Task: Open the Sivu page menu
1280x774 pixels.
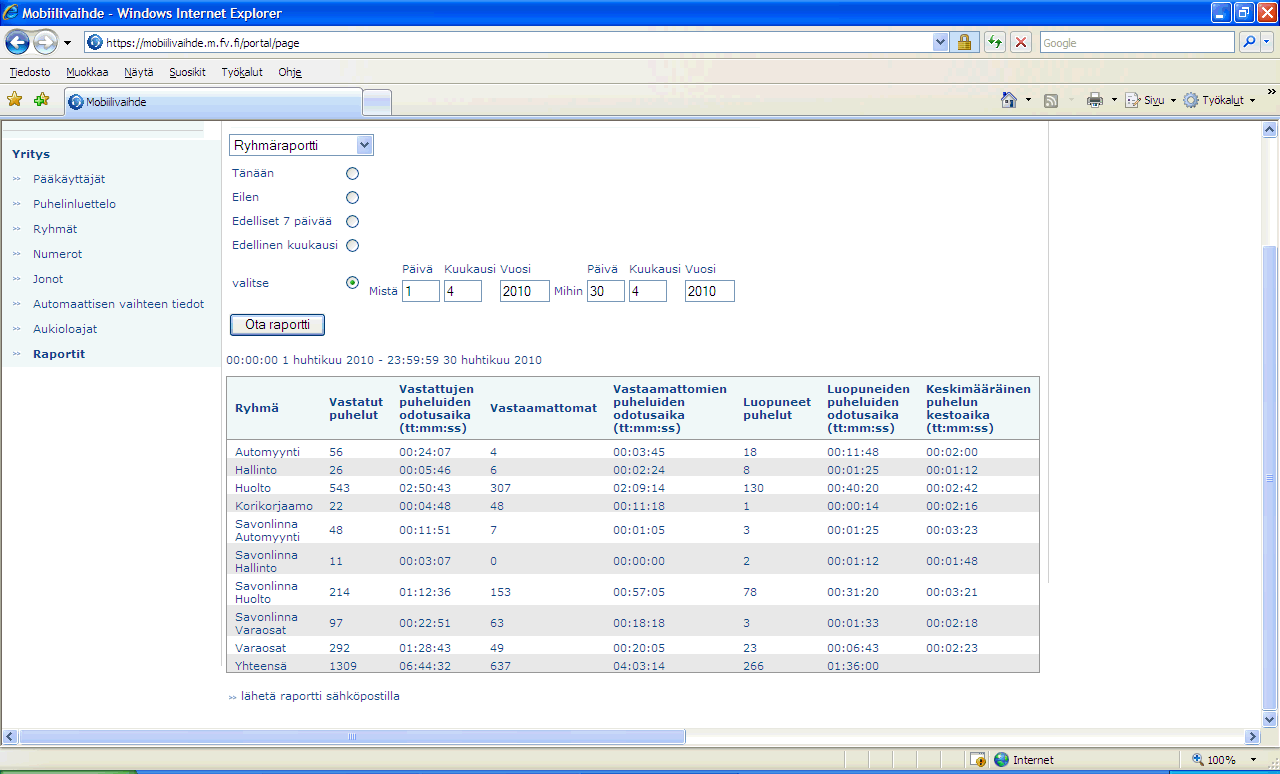Action: (1149, 100)
